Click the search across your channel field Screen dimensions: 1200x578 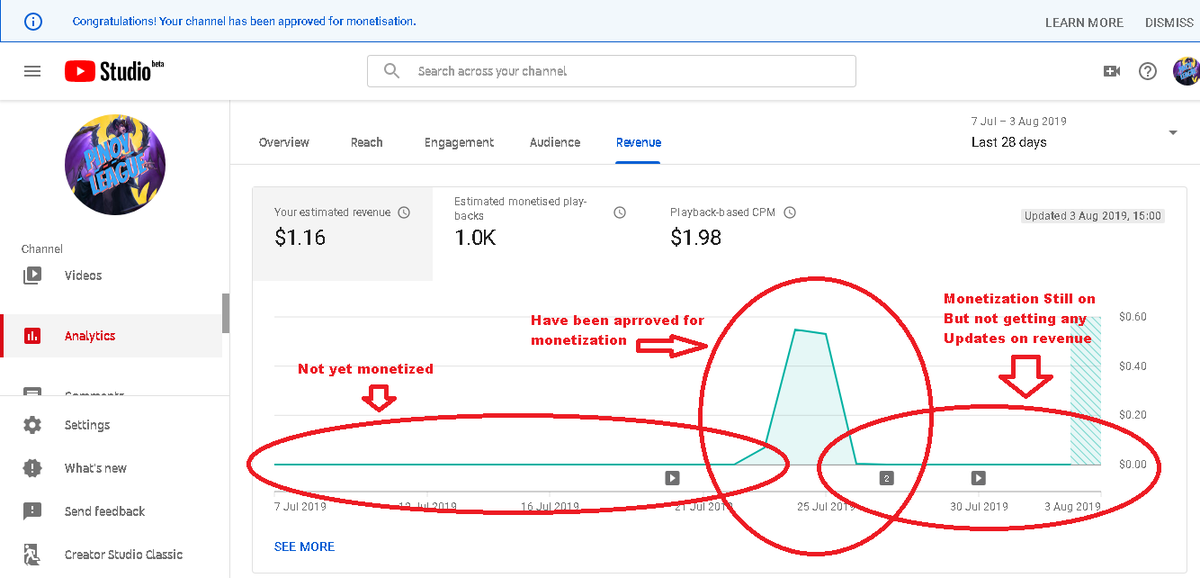coord(612,71)
